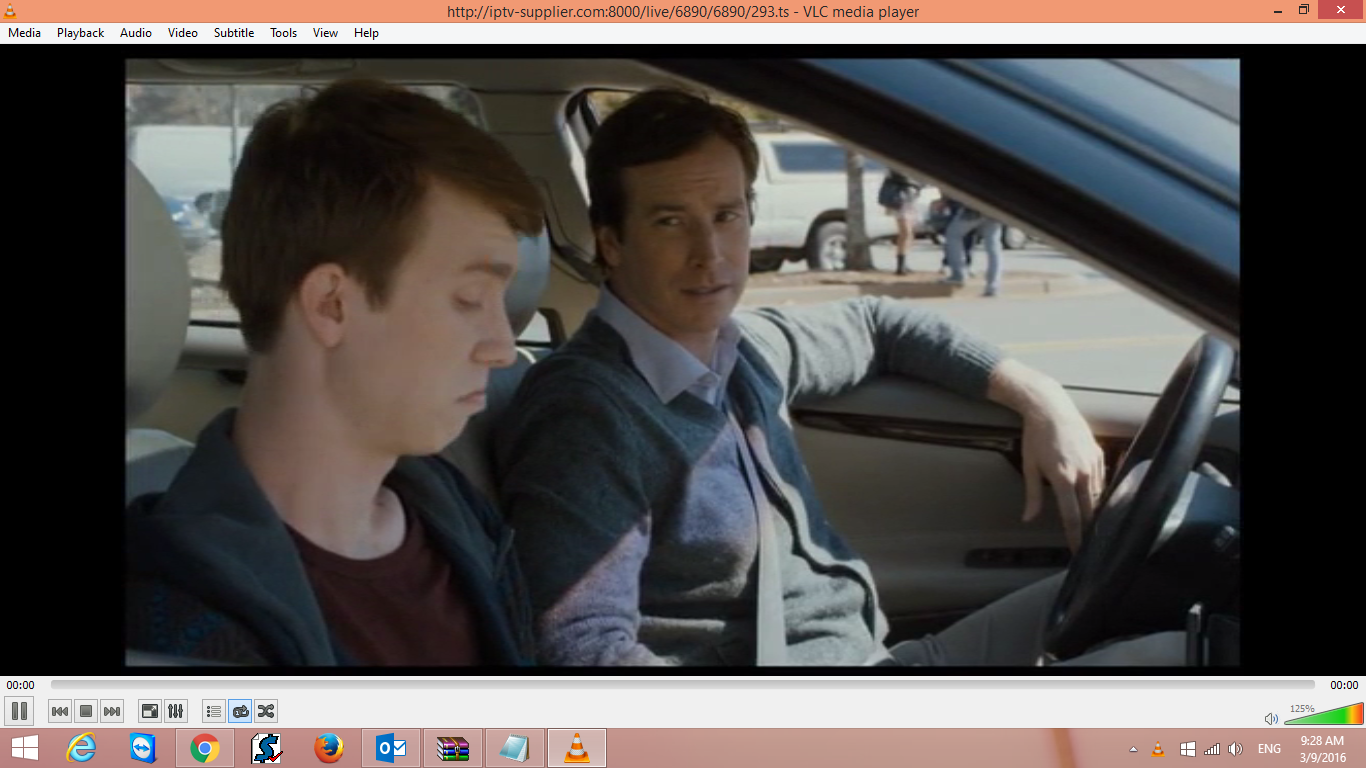Open TeamViewer from taskbar
The width and height of the screenshot is (1366, 768).
[143, 748]
